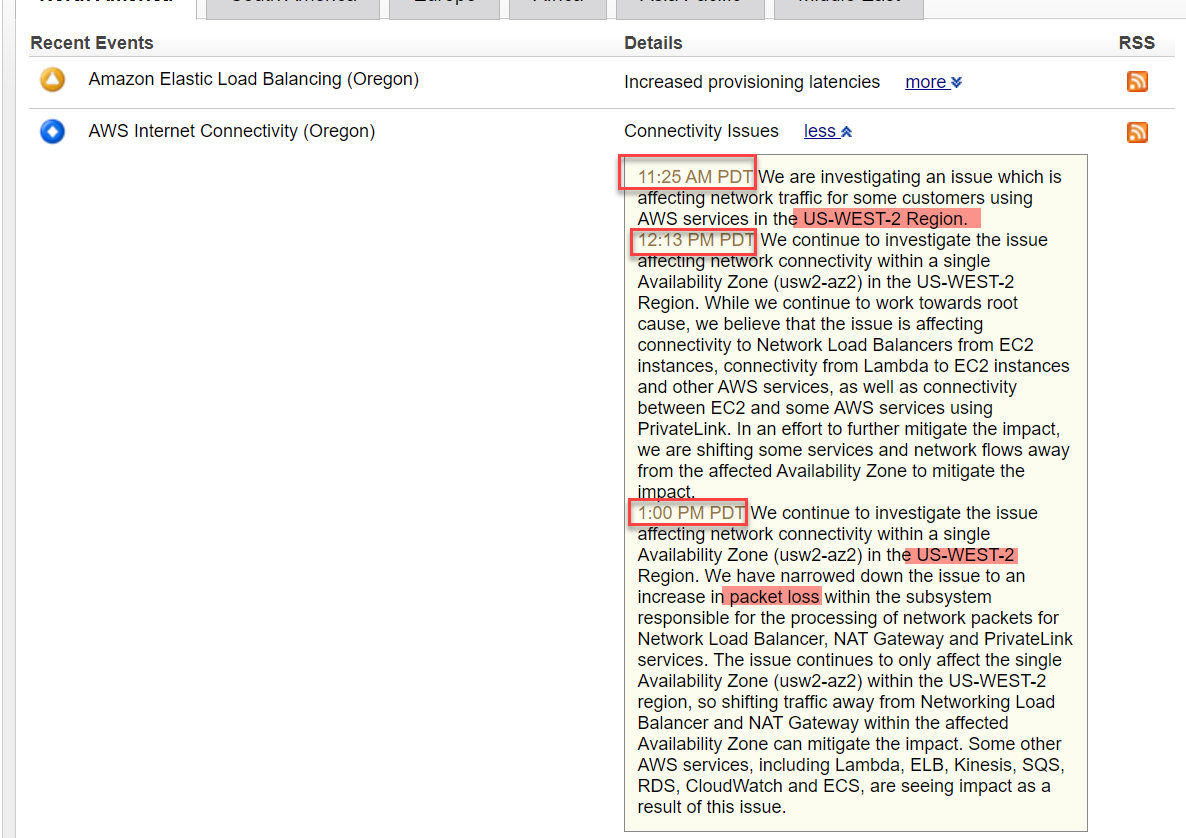Image resolution: width=1186 pixels, height=838 pixels.
Task: Click the yellow warning icon for Elastic Load Balancing
Action: click(52, 79)
